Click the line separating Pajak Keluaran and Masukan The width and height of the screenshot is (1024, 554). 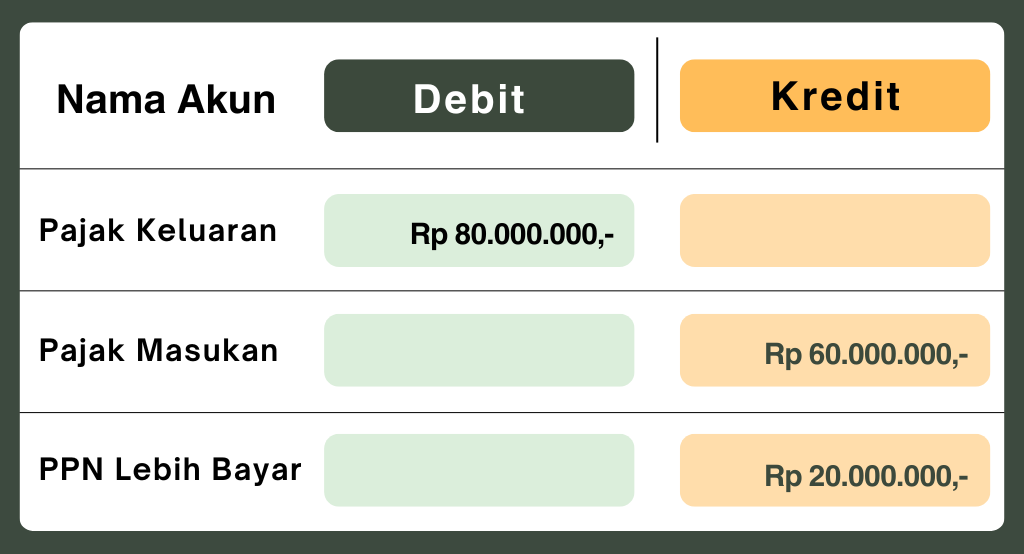click(x=512, y=291)
